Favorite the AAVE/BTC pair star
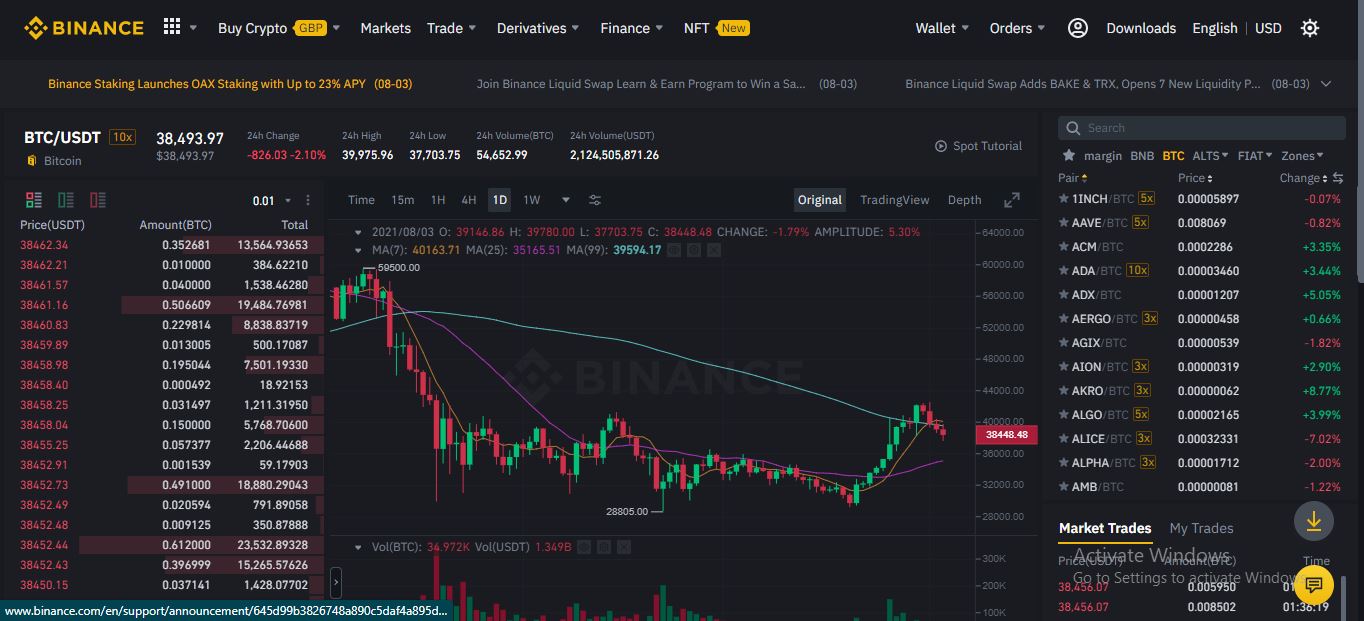 pos(1063,222)
